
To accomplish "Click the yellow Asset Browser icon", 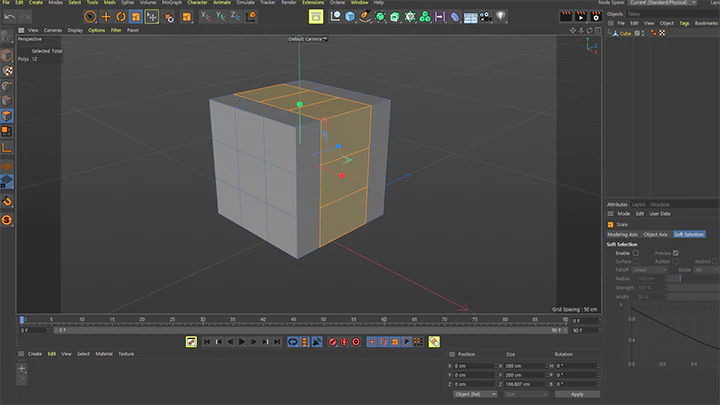I will [x=316, y=17].
